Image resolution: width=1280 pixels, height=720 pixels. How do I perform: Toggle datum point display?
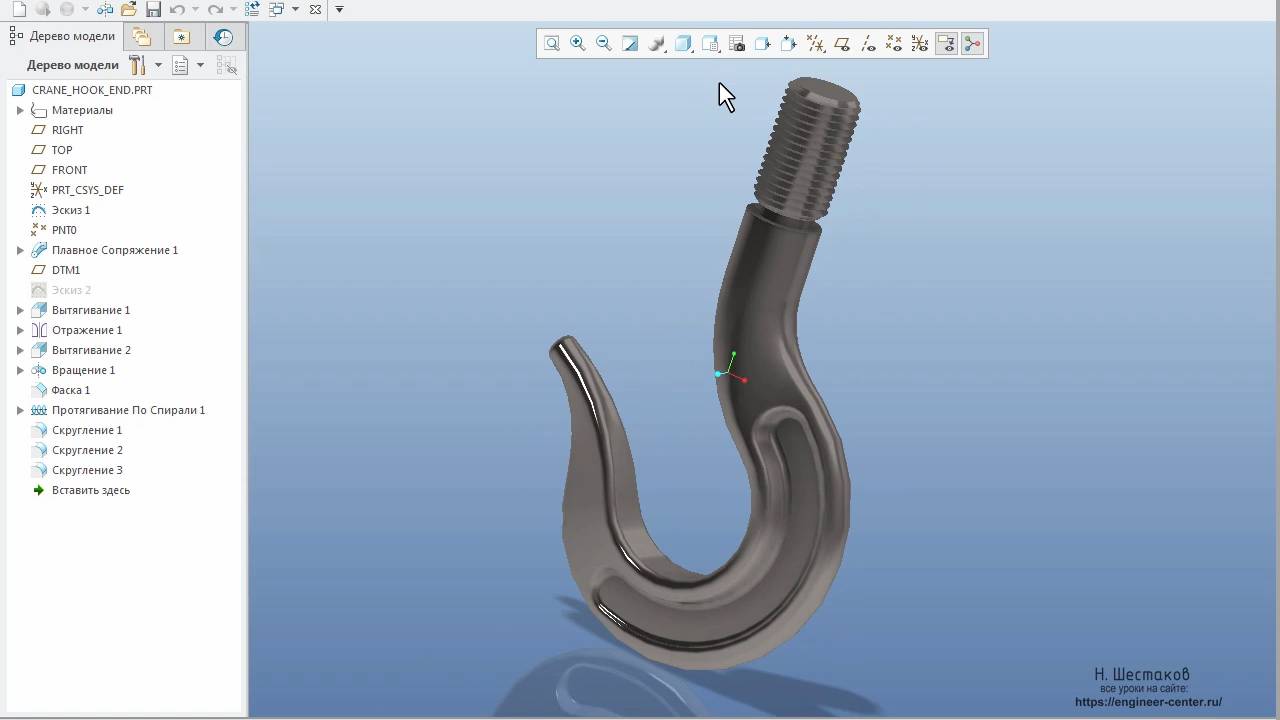(894, 43)
